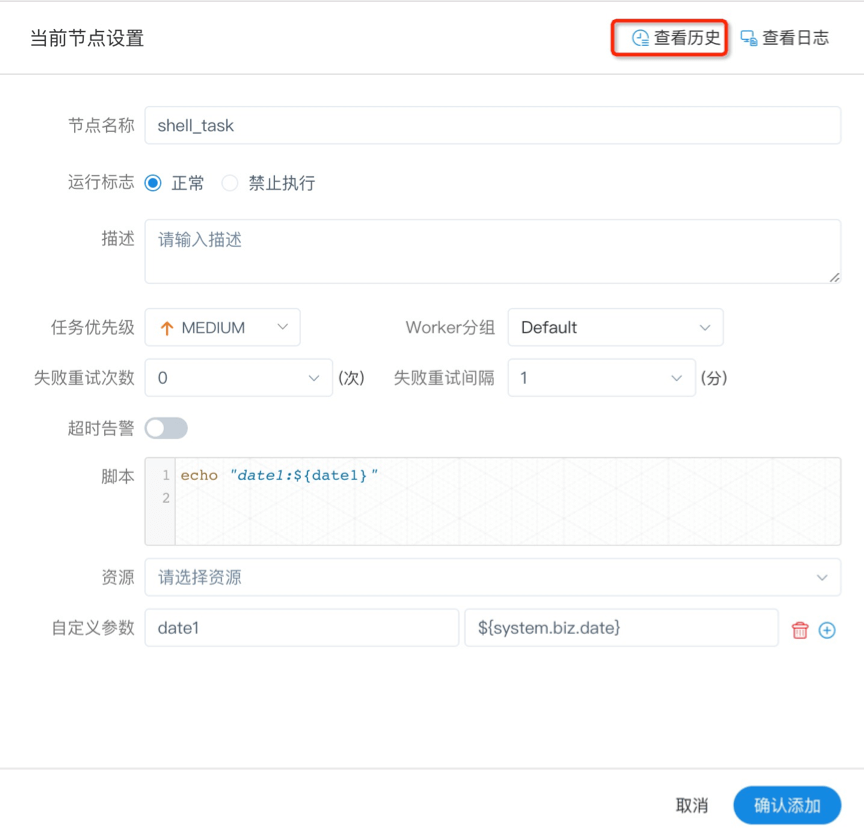Toggle the 超时告警 timeout alarm switch
This screenshot has width=865, height=836.
(166, 428)
